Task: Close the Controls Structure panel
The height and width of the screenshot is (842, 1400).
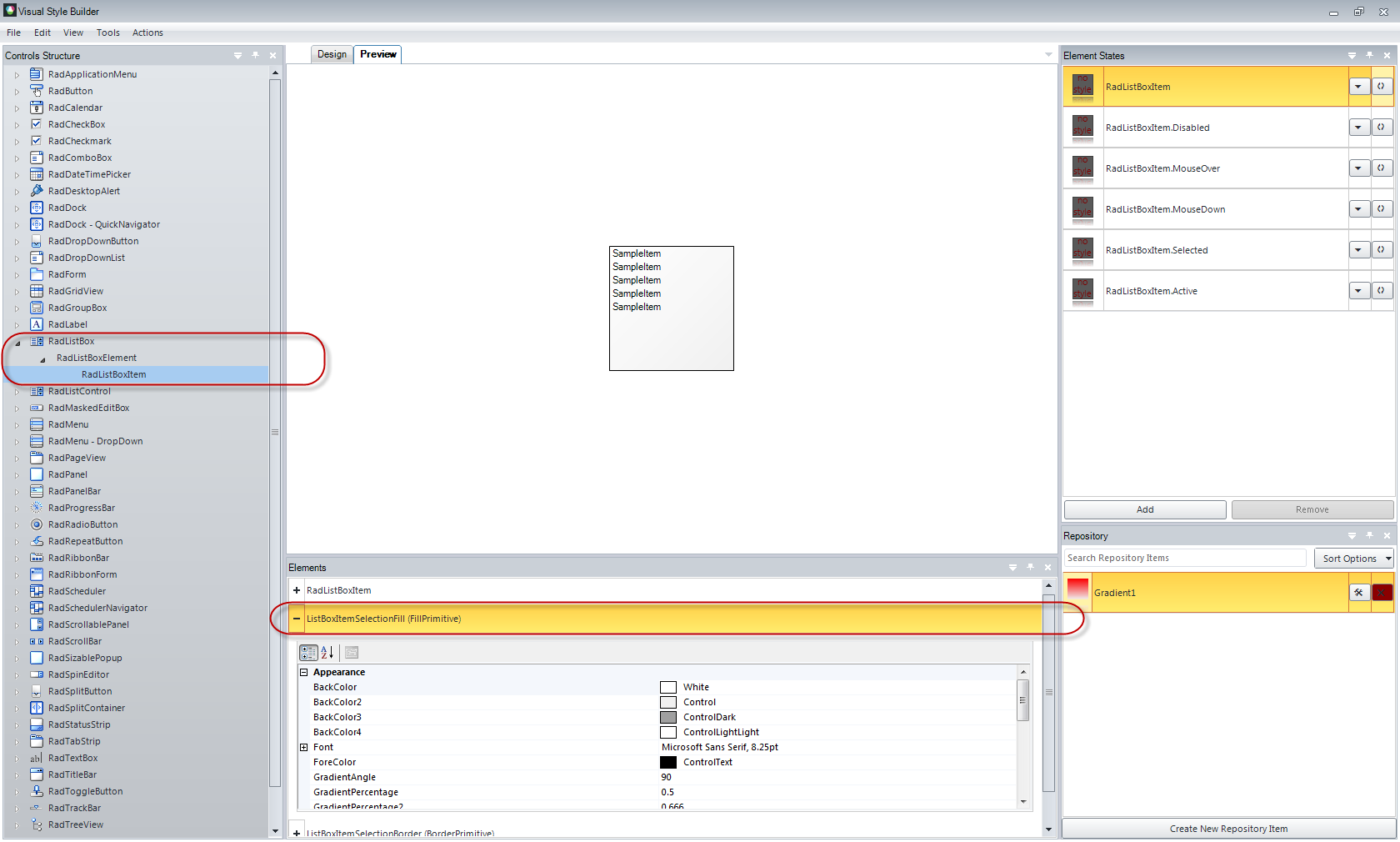Action: coord(272,55)
